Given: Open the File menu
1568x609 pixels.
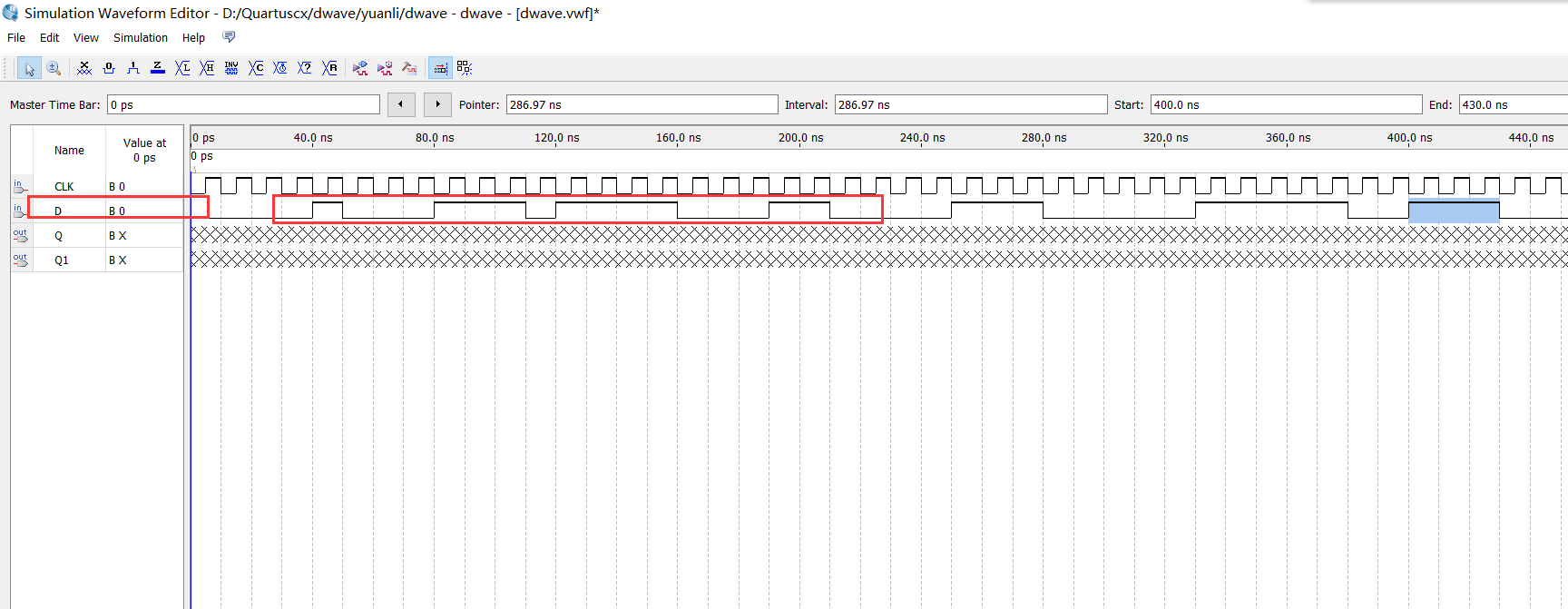Looking at the screenshot, I should pos(16,37).
